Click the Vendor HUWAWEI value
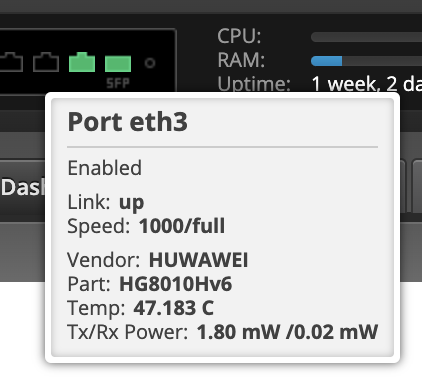Screen dimensions: 422x386 (x=198, y=260)
